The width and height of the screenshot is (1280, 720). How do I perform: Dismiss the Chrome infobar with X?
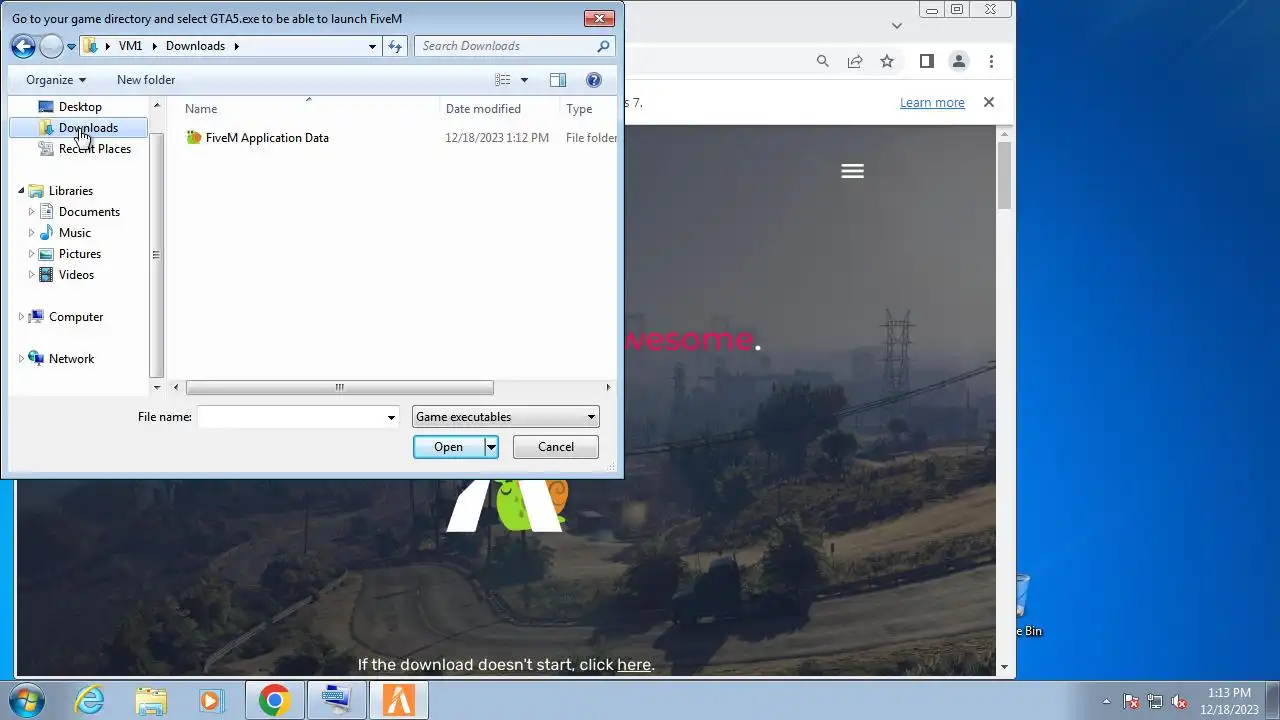pos(989,102)
